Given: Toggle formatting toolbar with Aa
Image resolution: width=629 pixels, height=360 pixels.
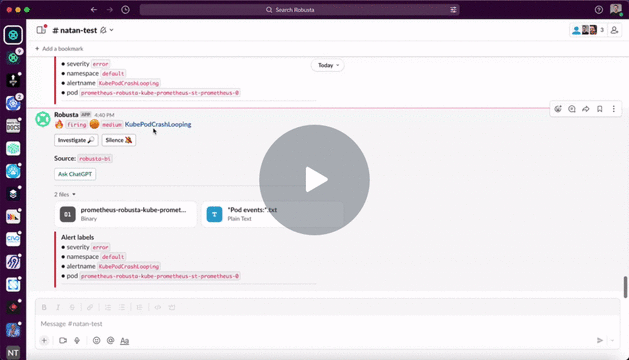Looking at the screenshot, I should click(x=124, y=341).
